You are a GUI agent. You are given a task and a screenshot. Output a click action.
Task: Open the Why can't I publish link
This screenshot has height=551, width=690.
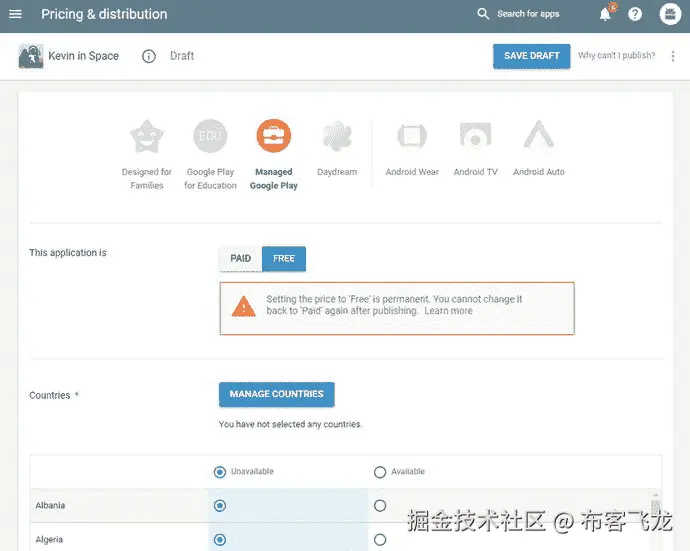pos(617,55)
